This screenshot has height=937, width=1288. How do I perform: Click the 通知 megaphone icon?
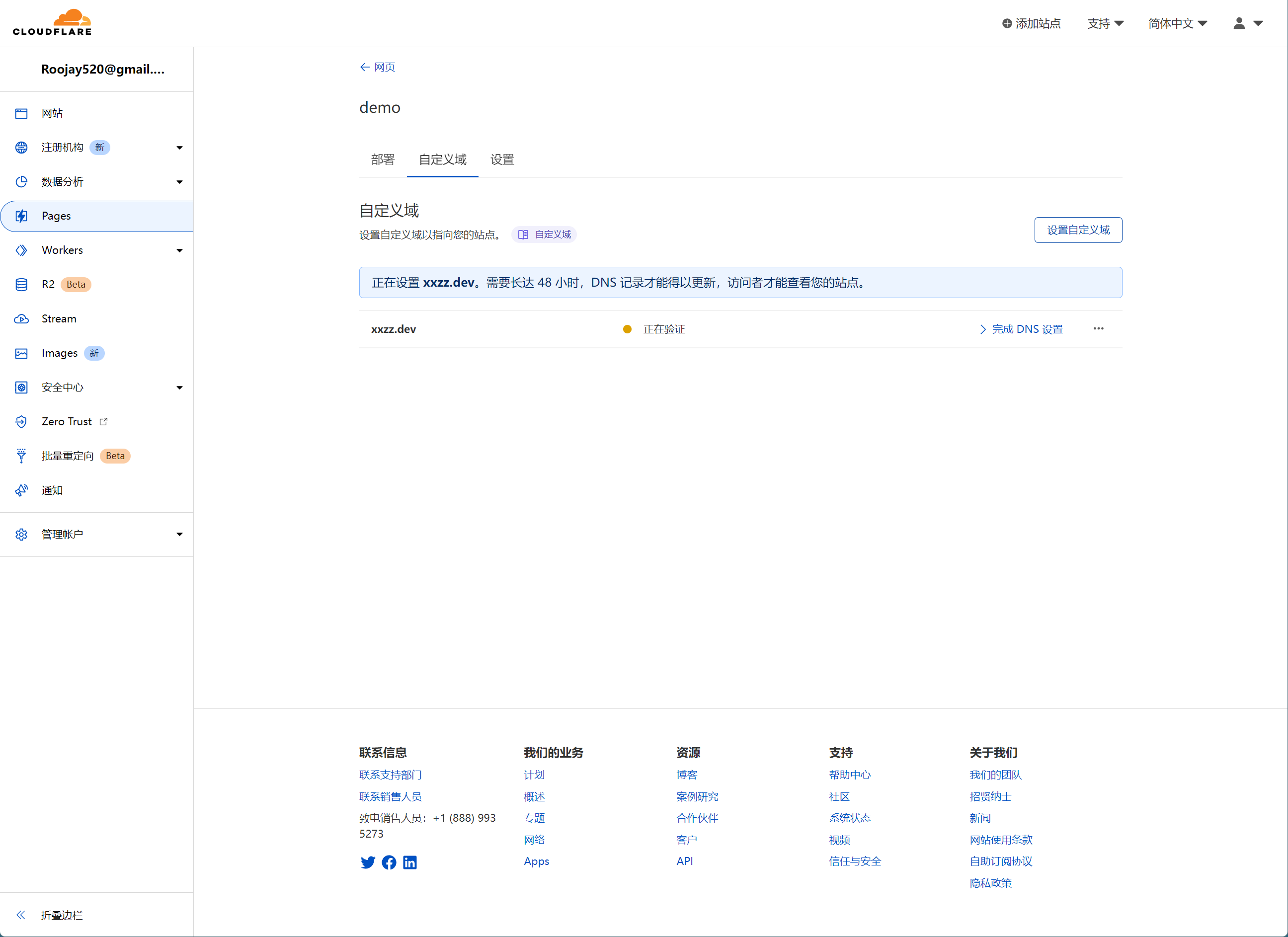tap(21, 490)
